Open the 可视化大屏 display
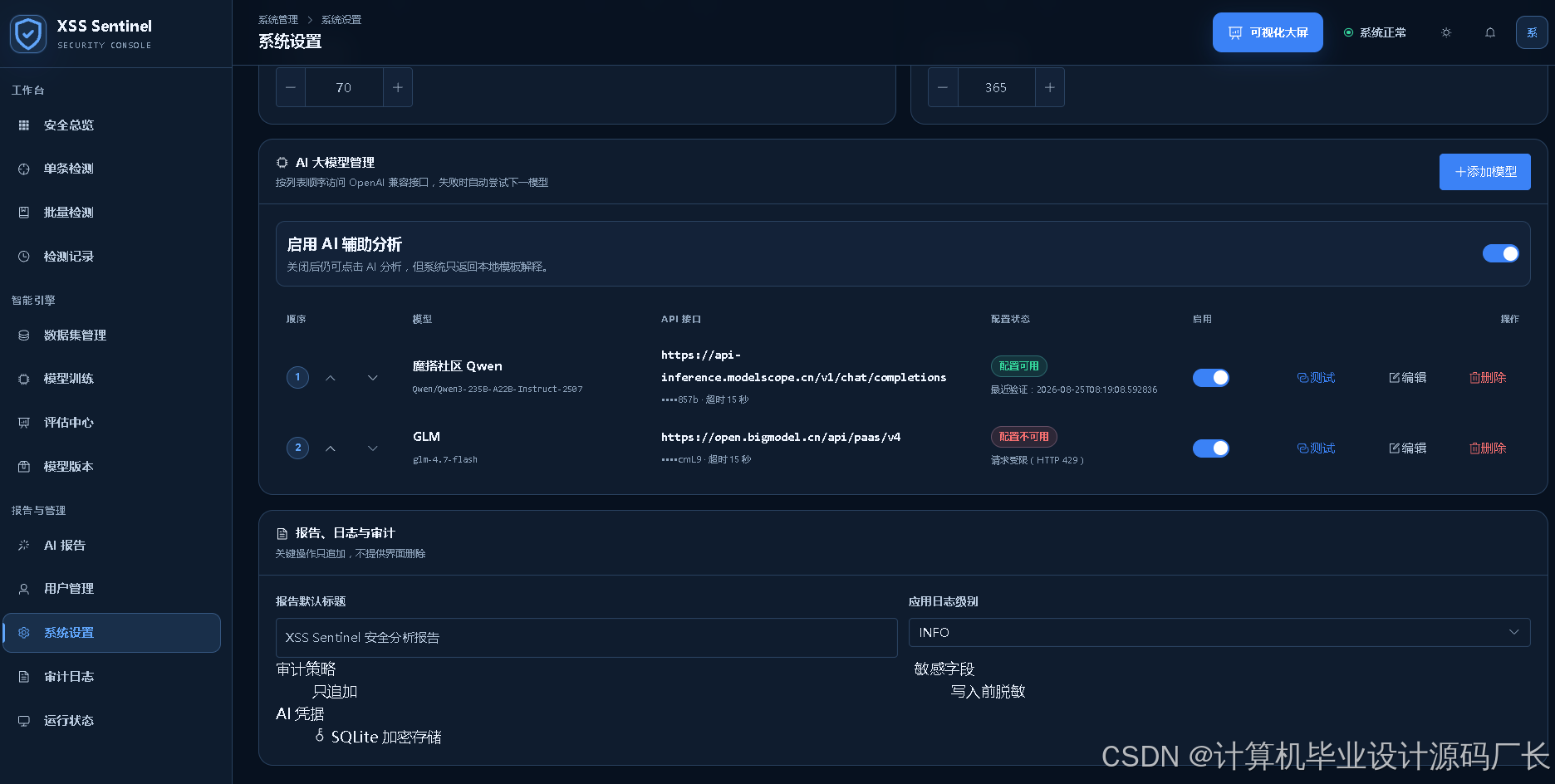The width and height of the screenshot is (1555, 784). click(x=1268, y=32)
